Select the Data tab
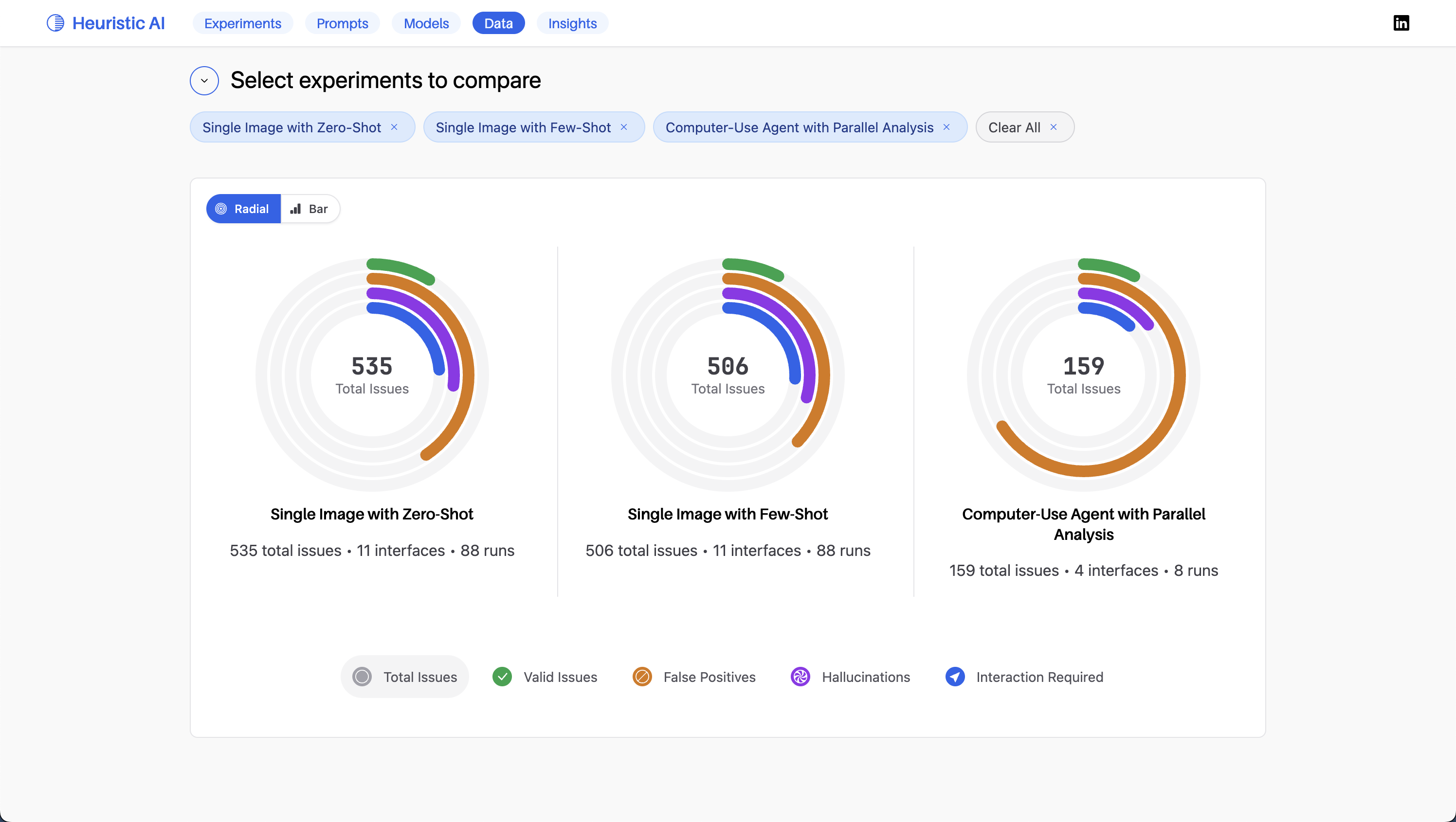 click(x=498, y=23)
